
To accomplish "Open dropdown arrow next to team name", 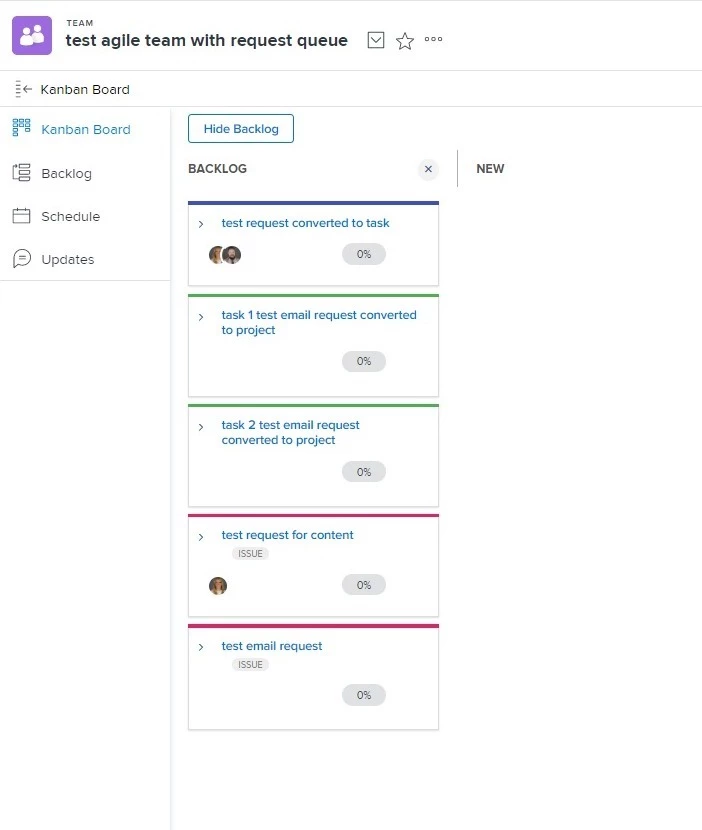I will click(375, 40).
